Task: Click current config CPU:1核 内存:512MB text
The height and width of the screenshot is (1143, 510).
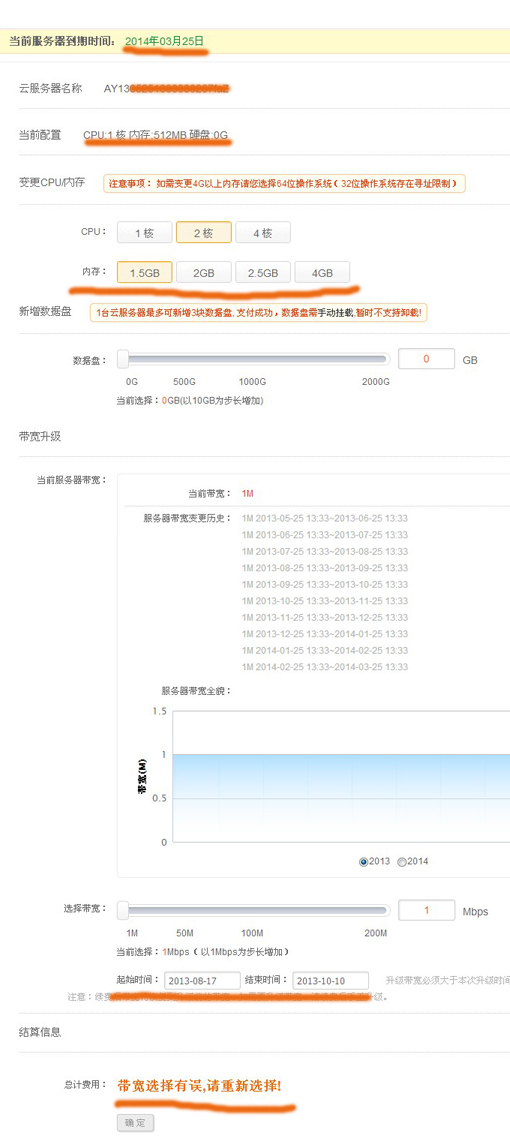Action: pos(156,135)
